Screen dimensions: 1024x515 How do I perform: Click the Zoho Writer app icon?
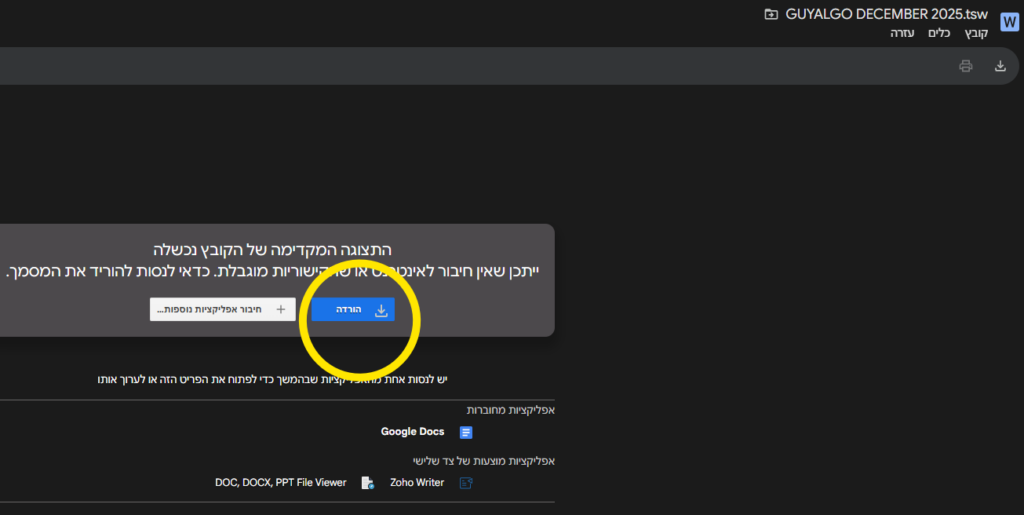click(465, 483)
